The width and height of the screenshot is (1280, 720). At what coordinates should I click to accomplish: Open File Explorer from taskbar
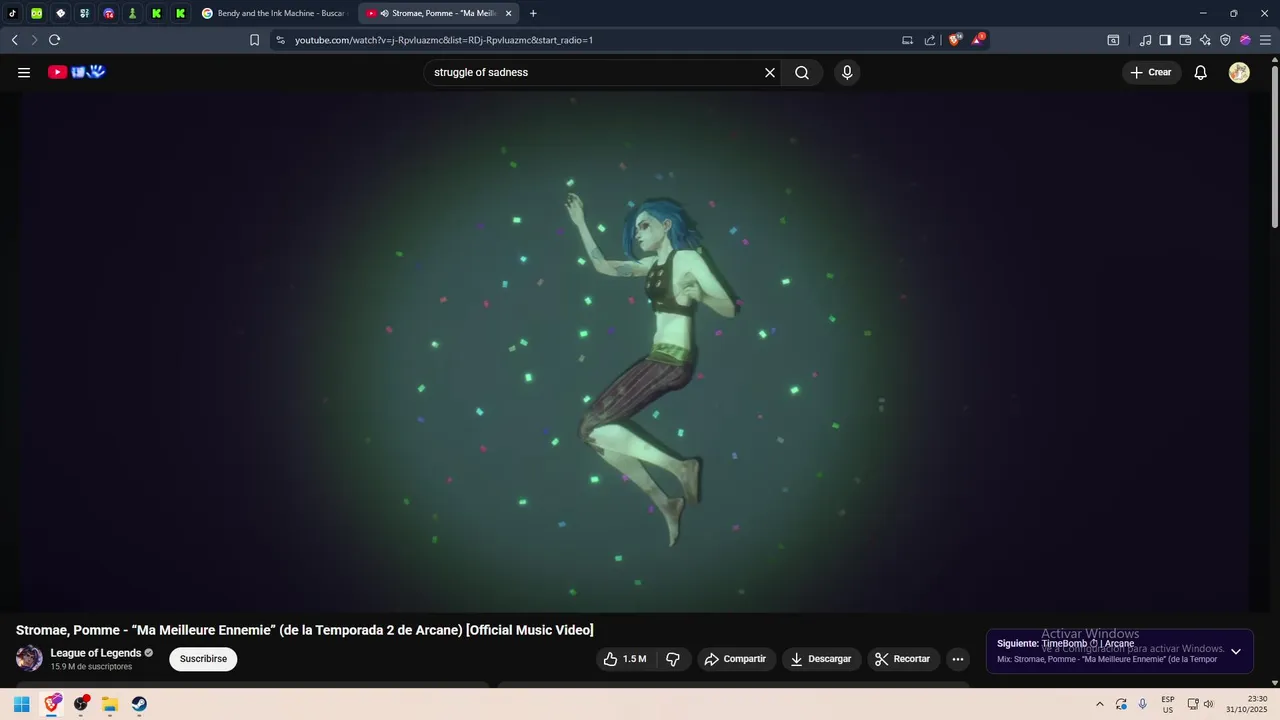point(110,704)
